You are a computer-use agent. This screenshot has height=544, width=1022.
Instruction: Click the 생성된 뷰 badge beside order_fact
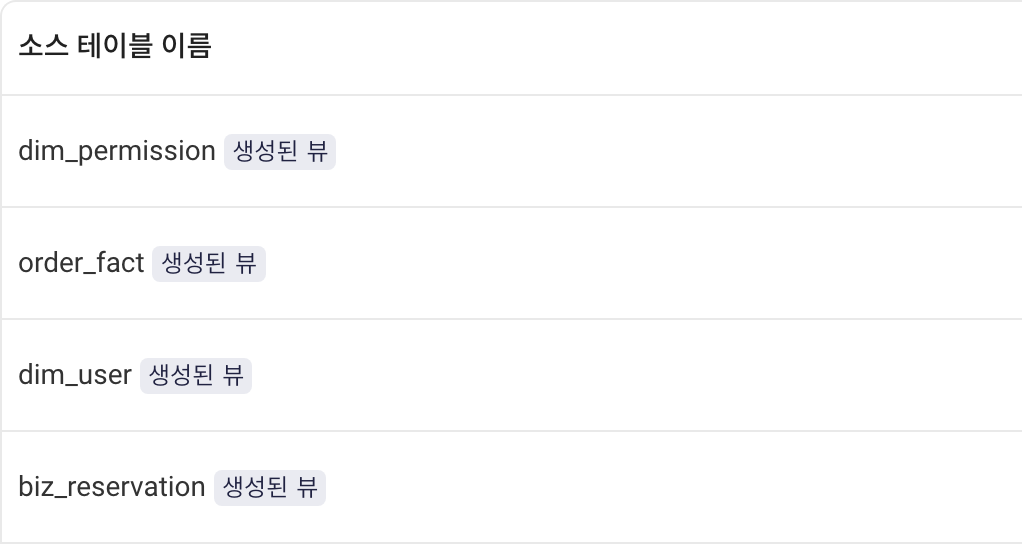click(x=209, y=264)
